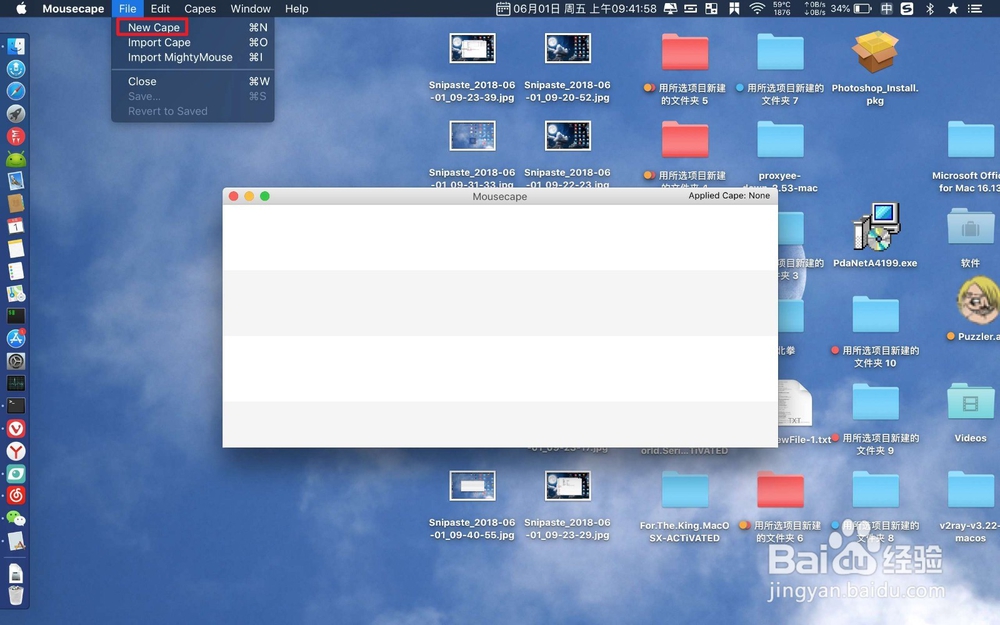Minimize Mousecape window yellow button

coord(249,196)
